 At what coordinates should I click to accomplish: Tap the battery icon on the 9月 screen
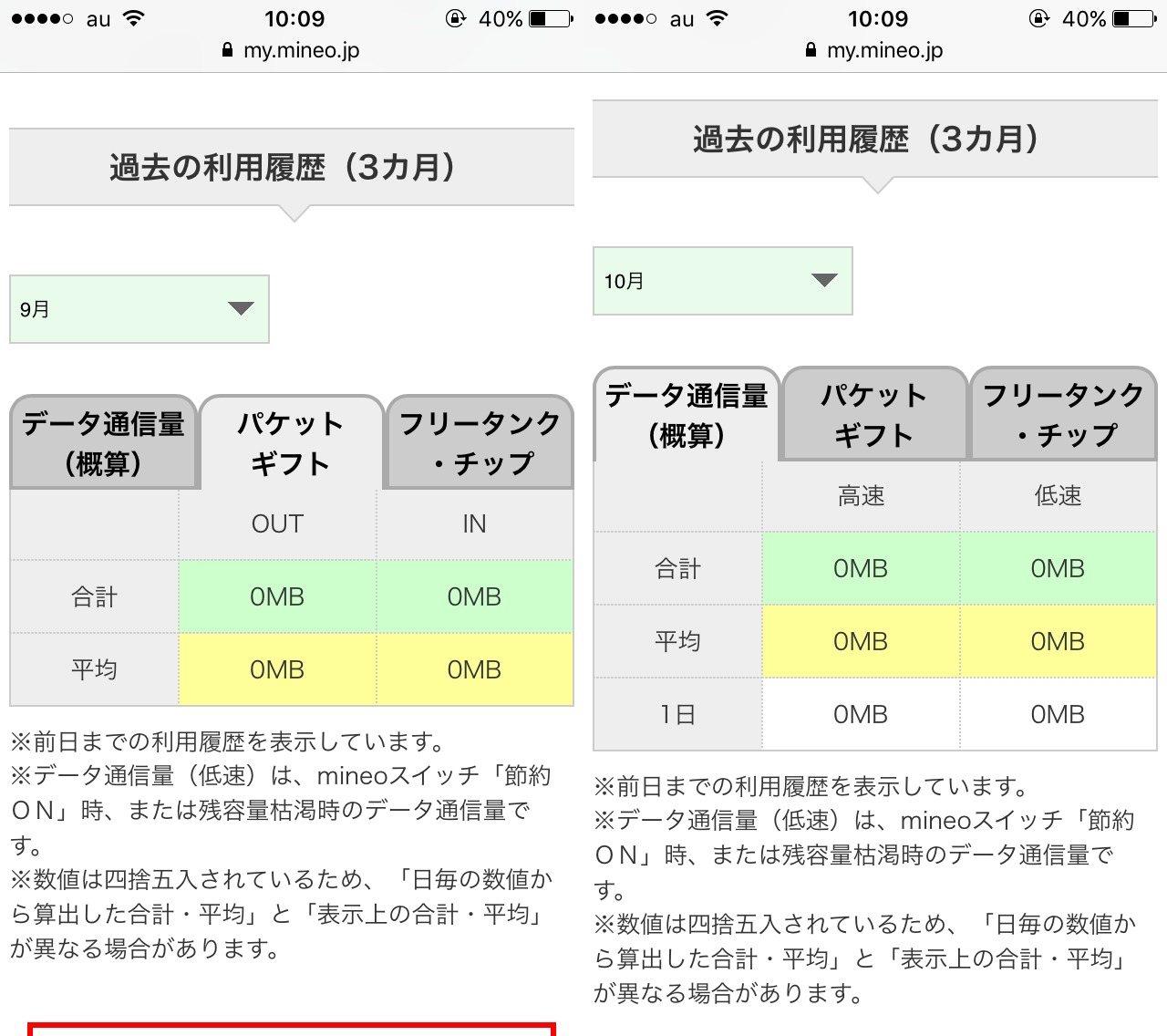pos(551,18)
